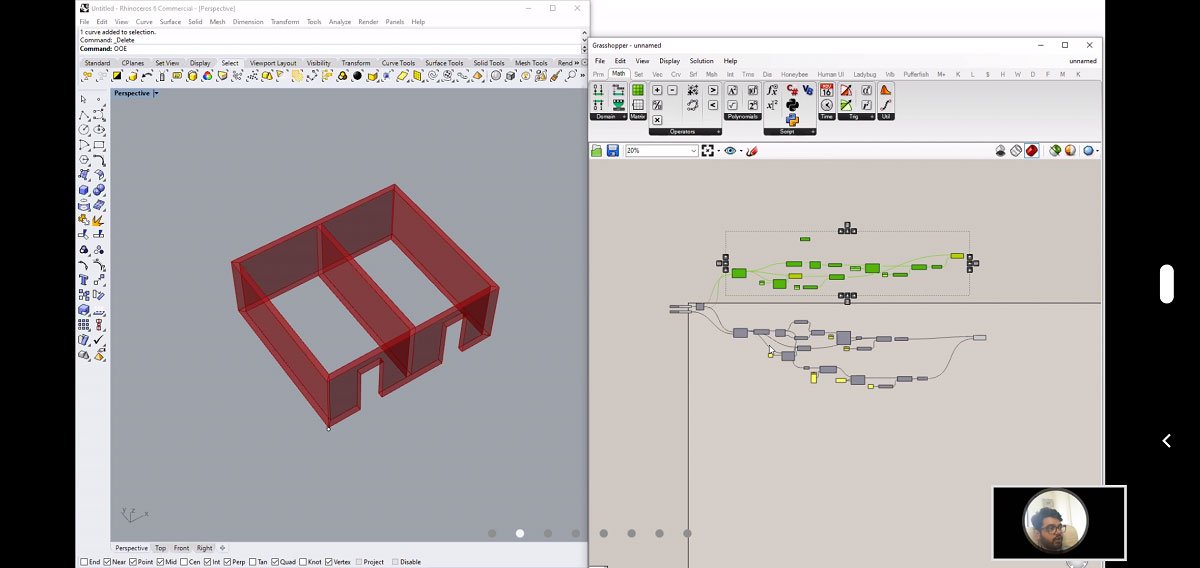Open Grasshopper file with green folder icon

[597, 151]
